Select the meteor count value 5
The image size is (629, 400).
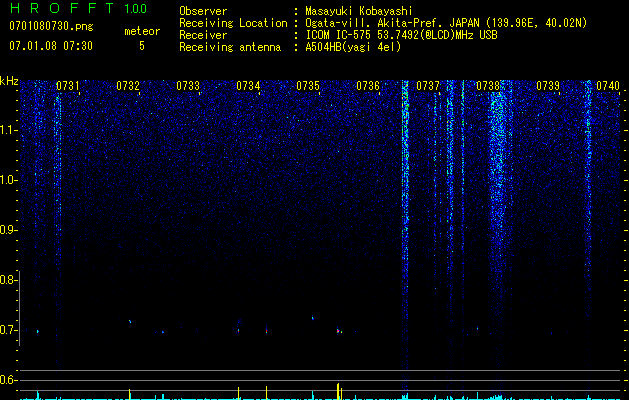(x=142, y=46)
